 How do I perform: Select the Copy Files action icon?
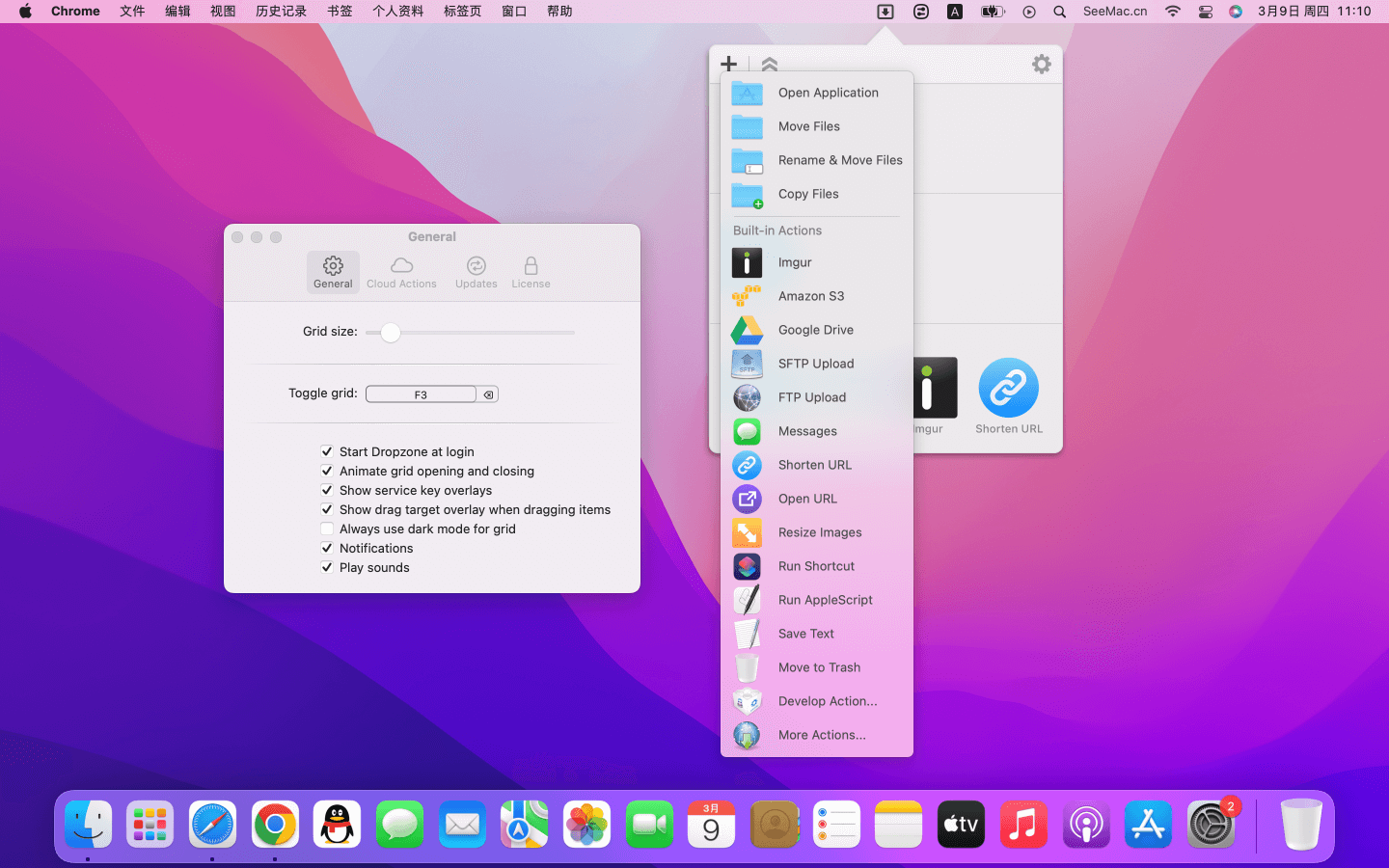[x=747, y=194]
